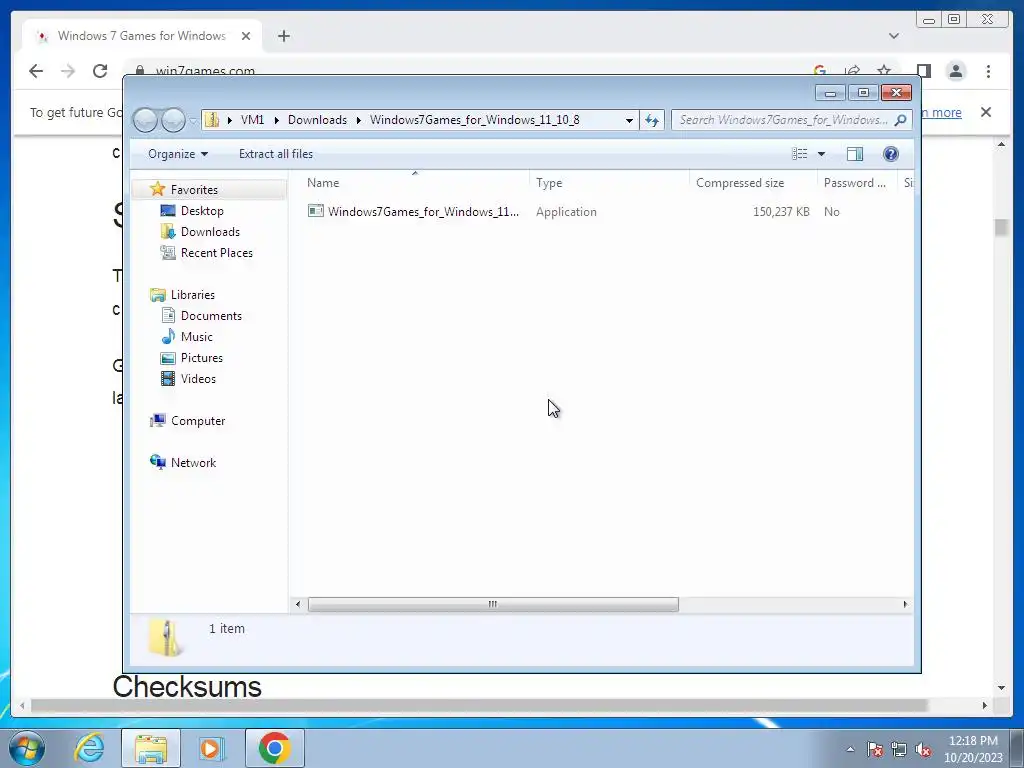Open Chrome's tab search chevron
The width and height of the screenshot is (1024, 768).
(894, 36)
